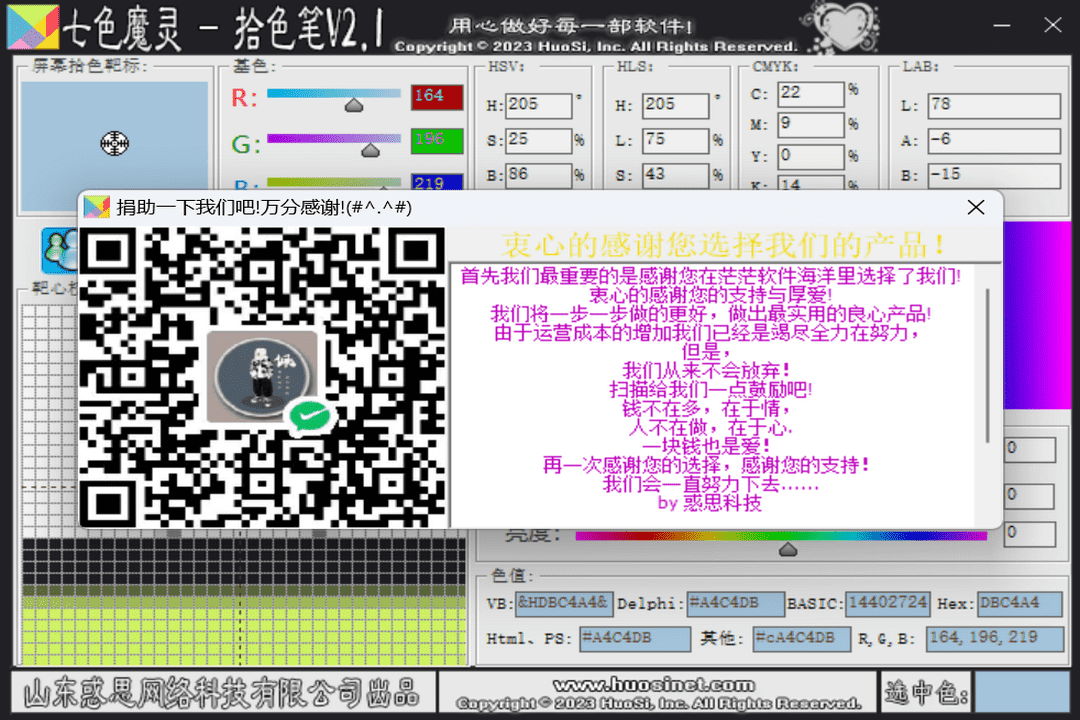
Task: Close the donation dialog
Action: tap(975, 207)
